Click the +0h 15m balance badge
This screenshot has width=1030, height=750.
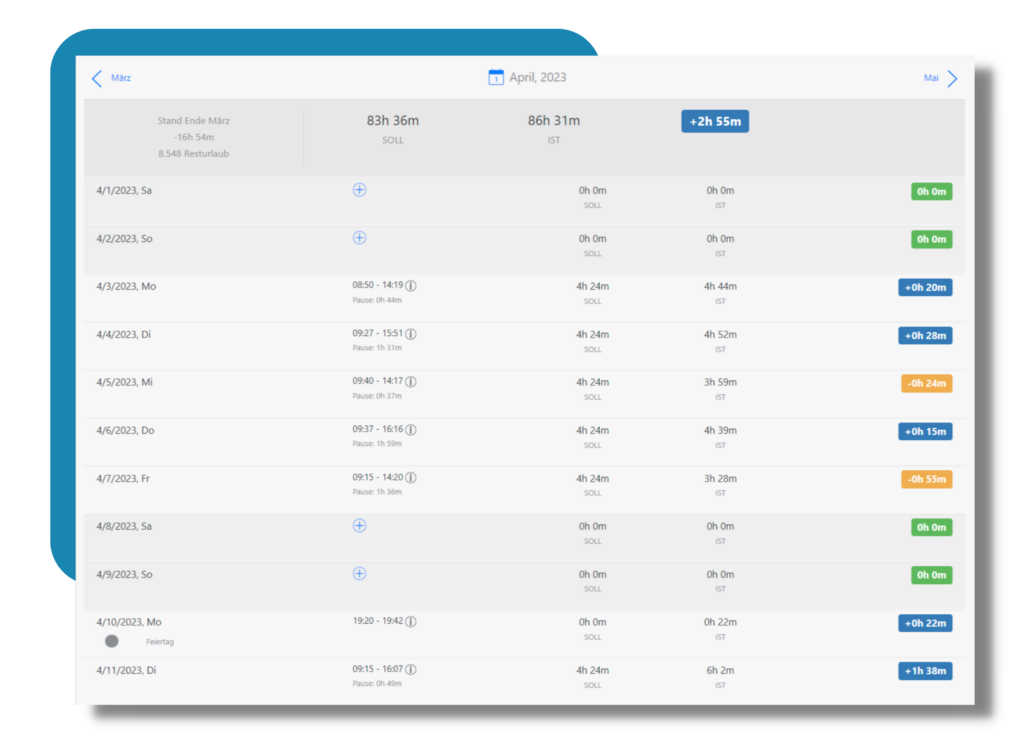pyautogui.click(x=925, y=431)
